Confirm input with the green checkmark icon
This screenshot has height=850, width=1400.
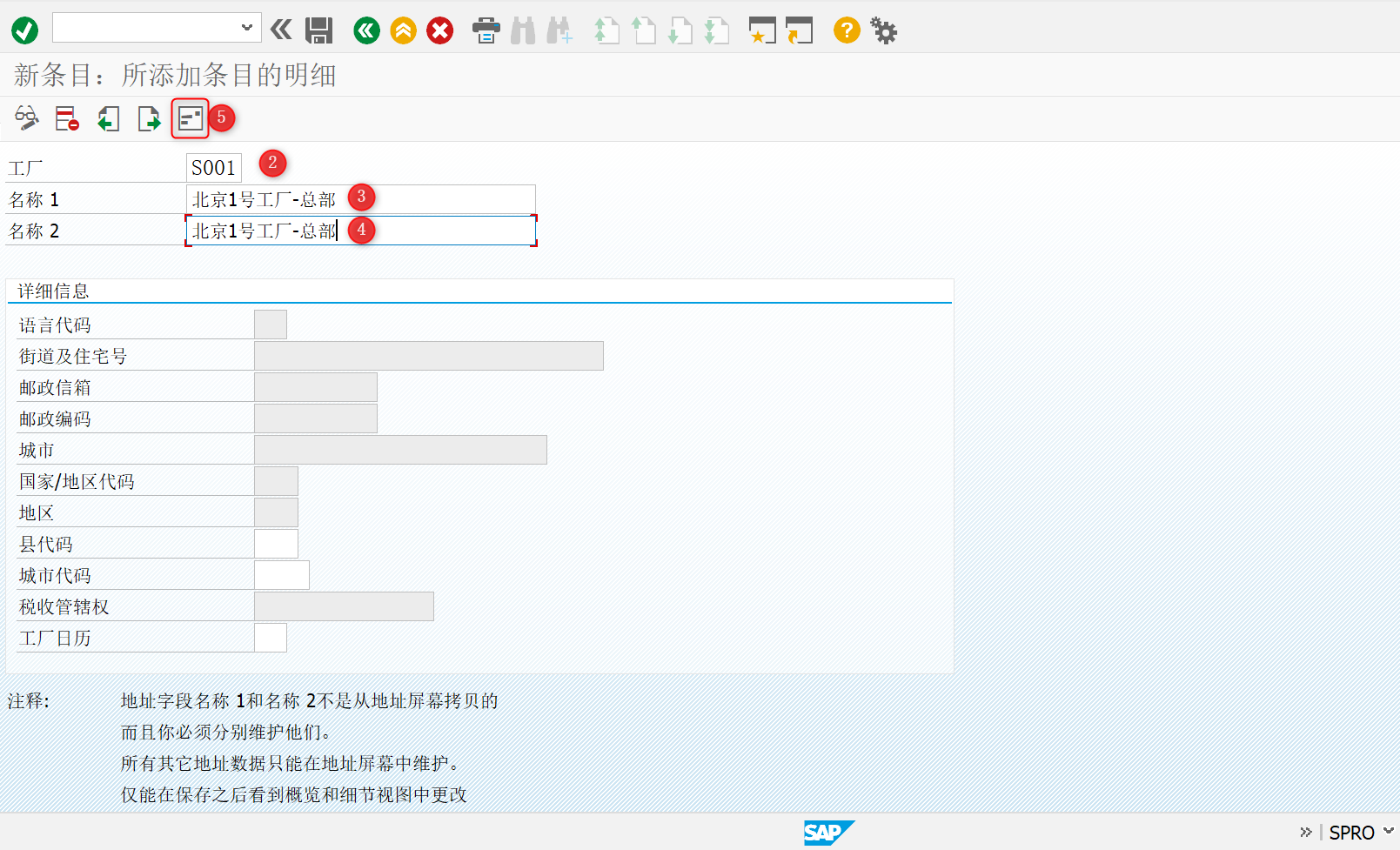point(24,30)
